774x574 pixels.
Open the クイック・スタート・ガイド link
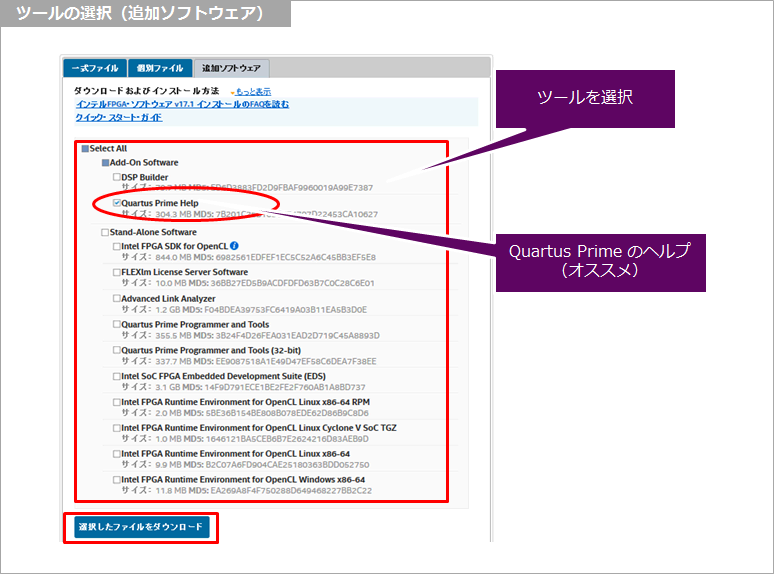point(118,117)
